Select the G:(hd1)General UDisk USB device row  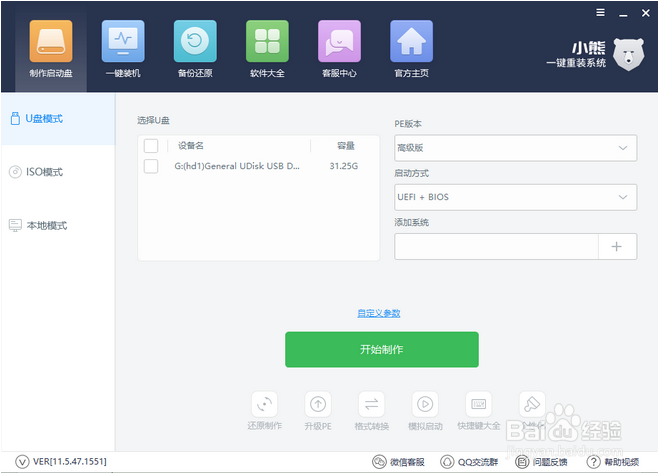pyautogui.click(x=258, y=166)
